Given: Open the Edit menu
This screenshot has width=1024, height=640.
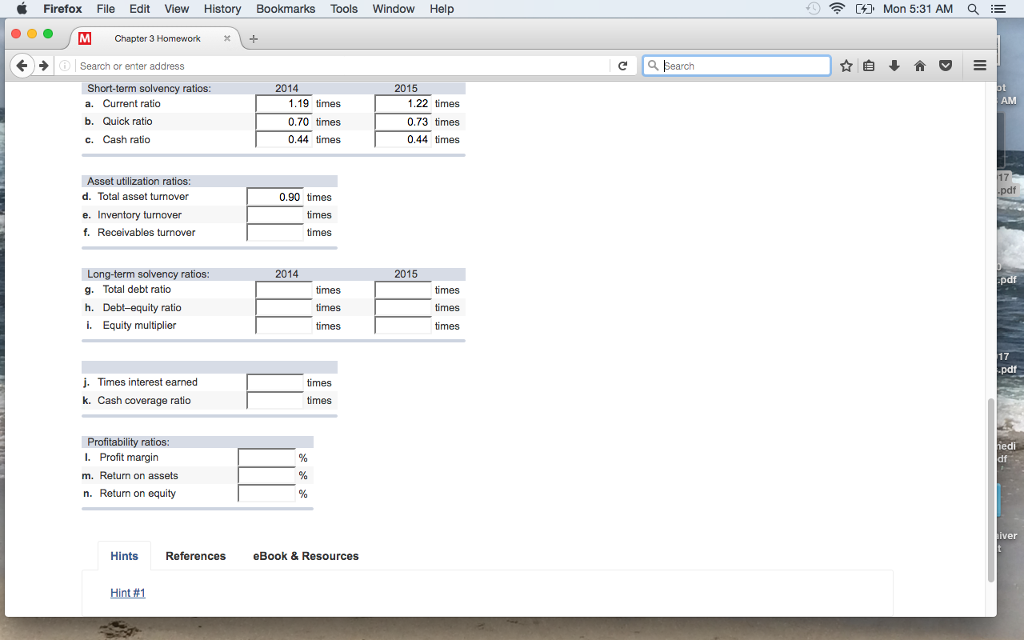Looking at the screenshot, I should coord(139,9).
